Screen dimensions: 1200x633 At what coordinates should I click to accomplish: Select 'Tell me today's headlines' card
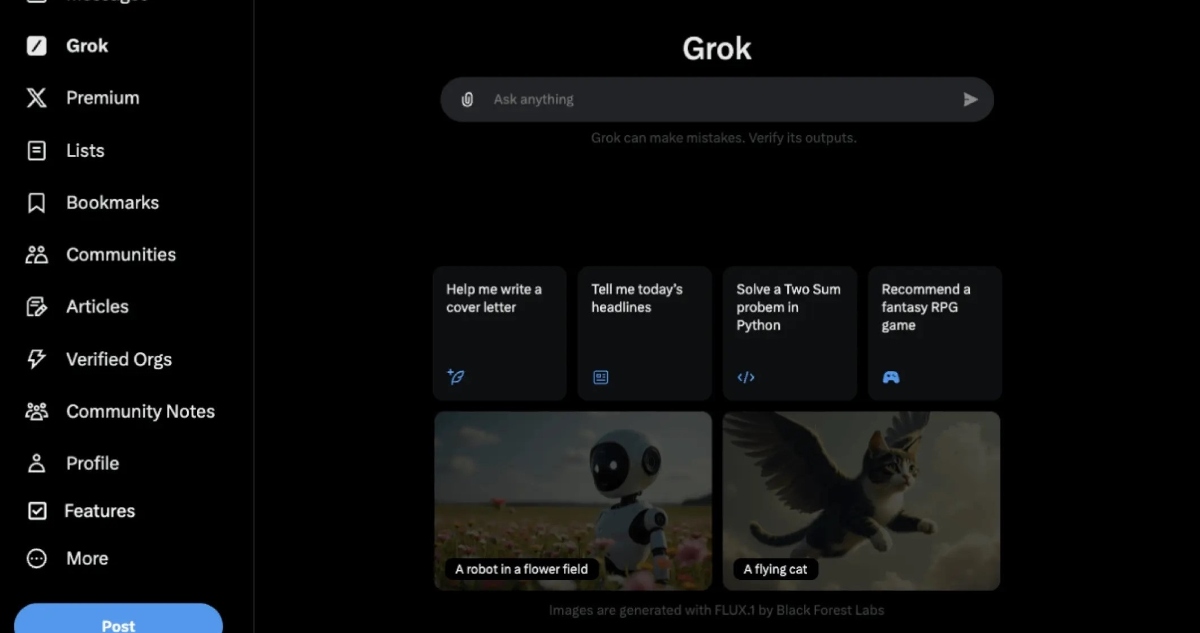645,333
